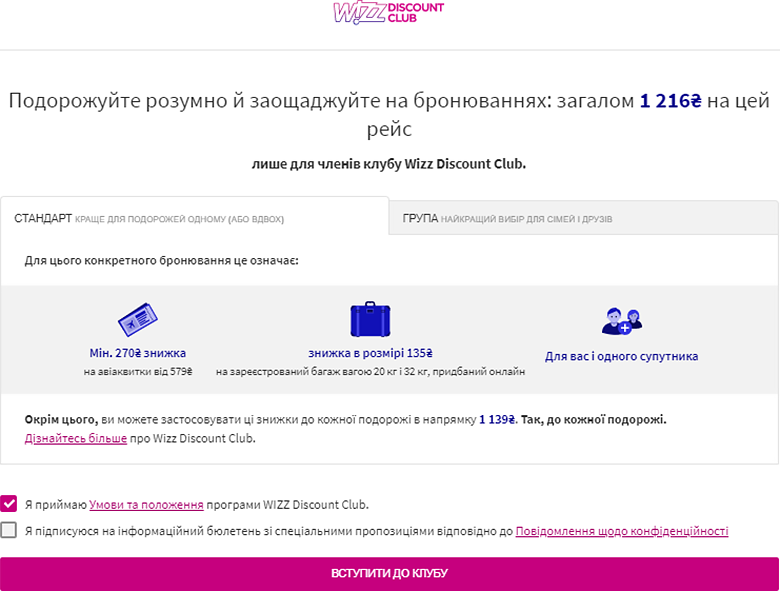Image resolution: width=780 pixels, height=591 pixels.
Task: Click the знижка в розмірі 135₴ label
Action: [370, 353]
